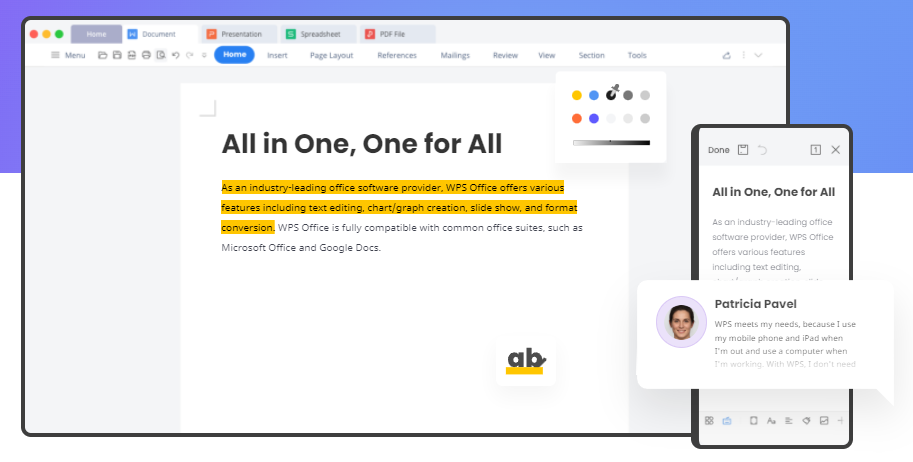Screen dimensions: 913x462
Task: Collapse the ribbon with the chevron arrow
Action: [x=758, y=55]
